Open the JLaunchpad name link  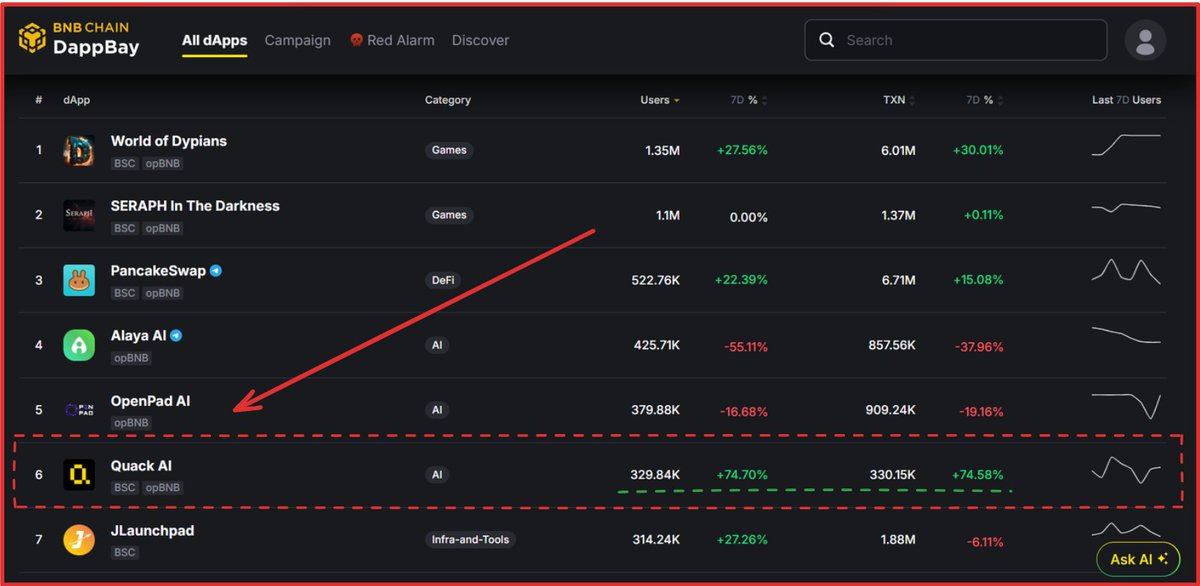click(x=152, y=531)
